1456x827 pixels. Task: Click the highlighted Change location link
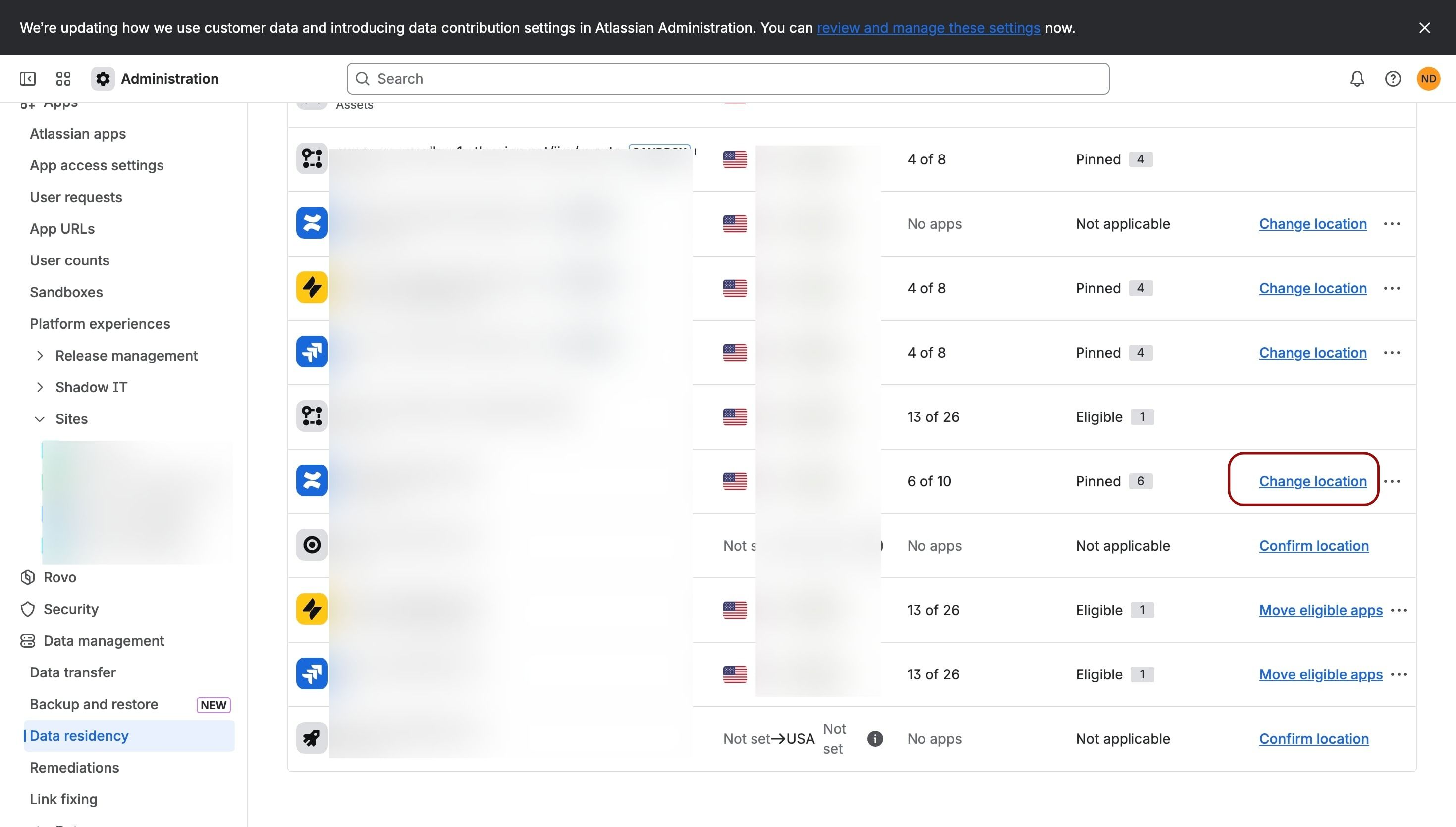(x=1312, y=481)
